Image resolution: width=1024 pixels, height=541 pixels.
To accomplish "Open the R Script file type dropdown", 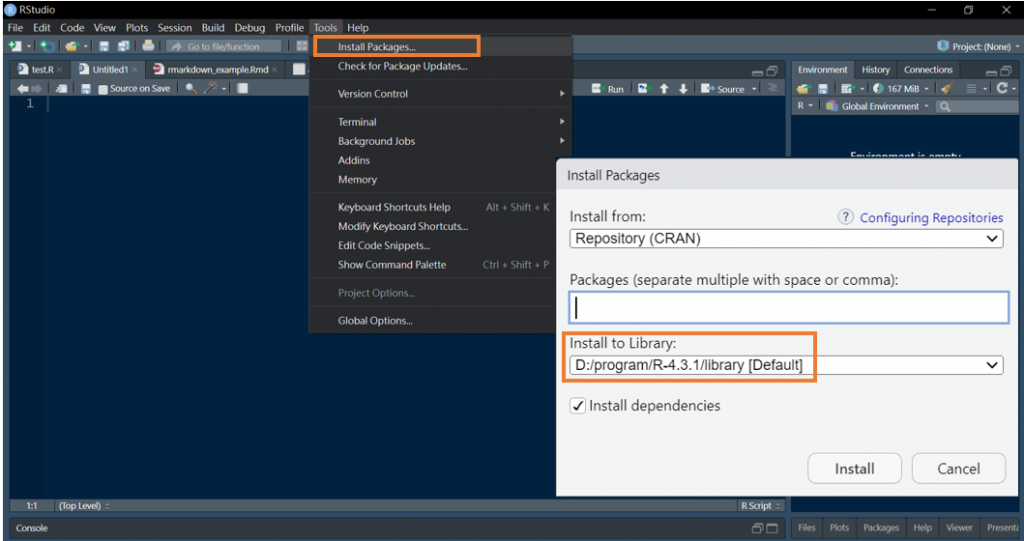I will (760, 506).
